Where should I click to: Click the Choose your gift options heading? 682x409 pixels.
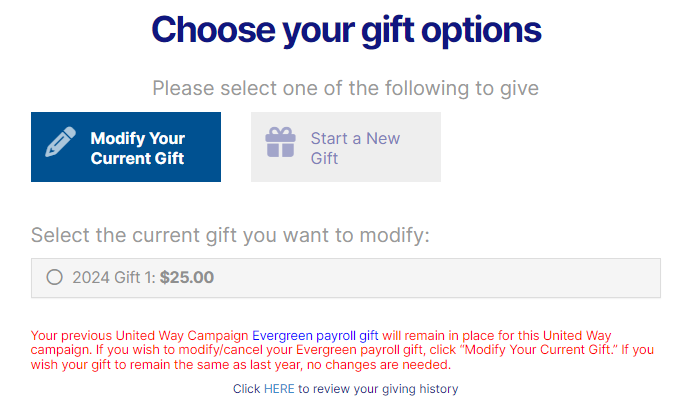pyautogui.click(x=346, y=30)
